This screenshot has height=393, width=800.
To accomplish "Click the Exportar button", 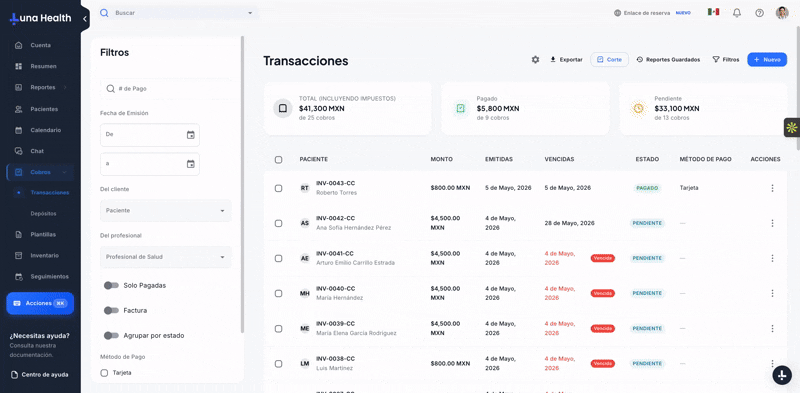I will click(566, 60).
